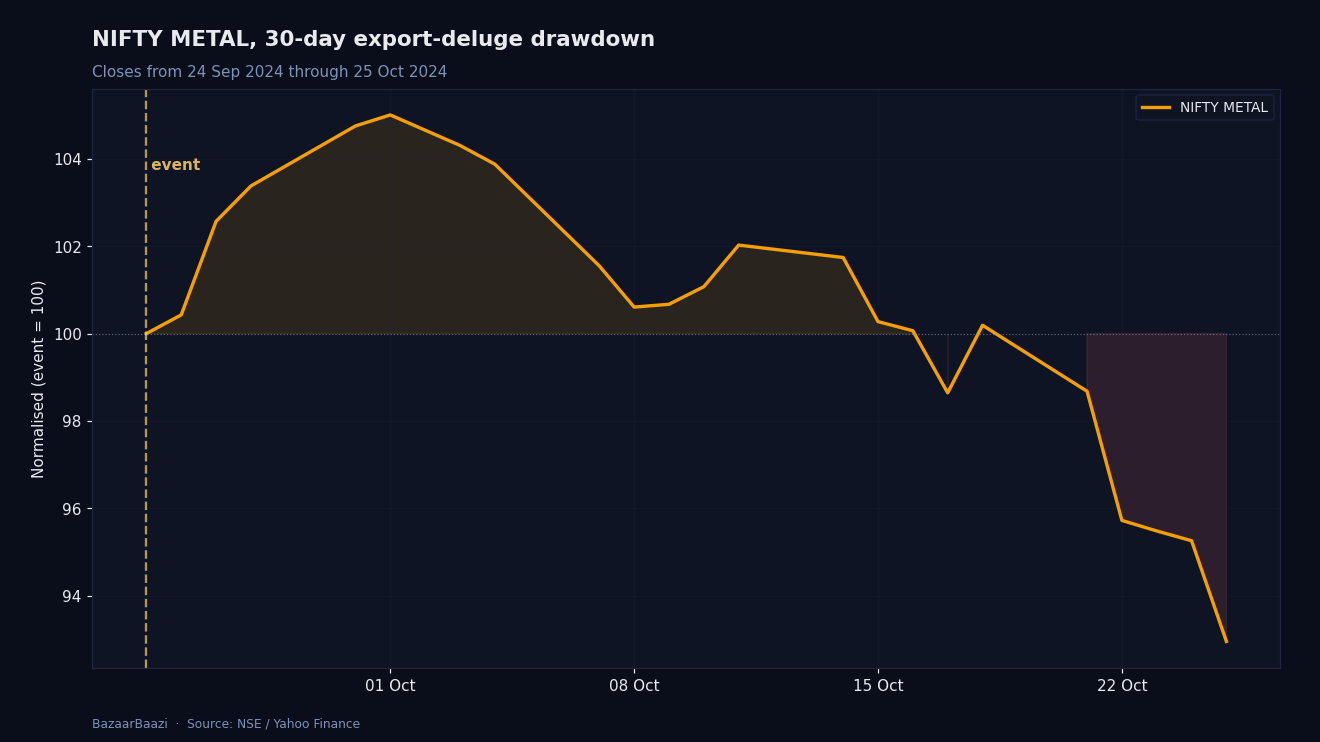Click the dashed vertical event marker line
This screenshot has height=742, width=1320.
point(146,378)
